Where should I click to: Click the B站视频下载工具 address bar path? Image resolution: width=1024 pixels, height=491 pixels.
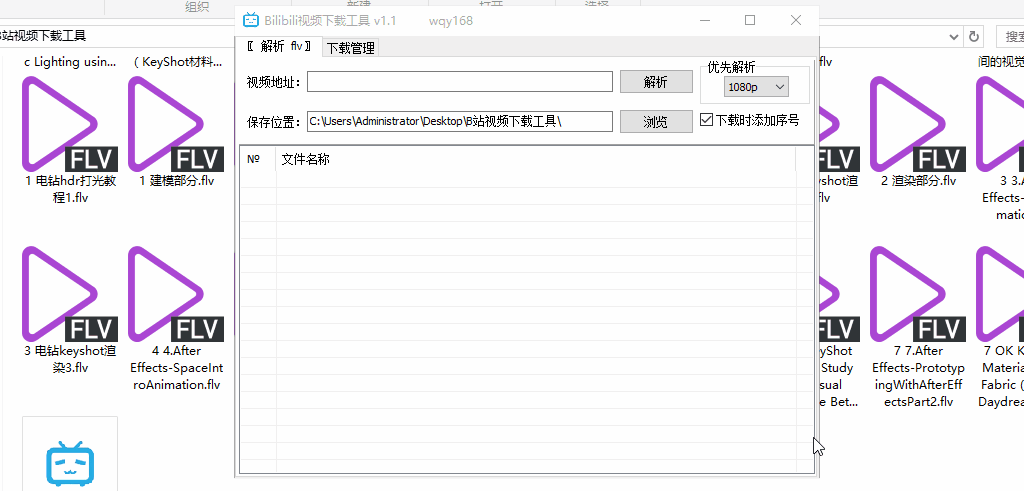[43, 36]
